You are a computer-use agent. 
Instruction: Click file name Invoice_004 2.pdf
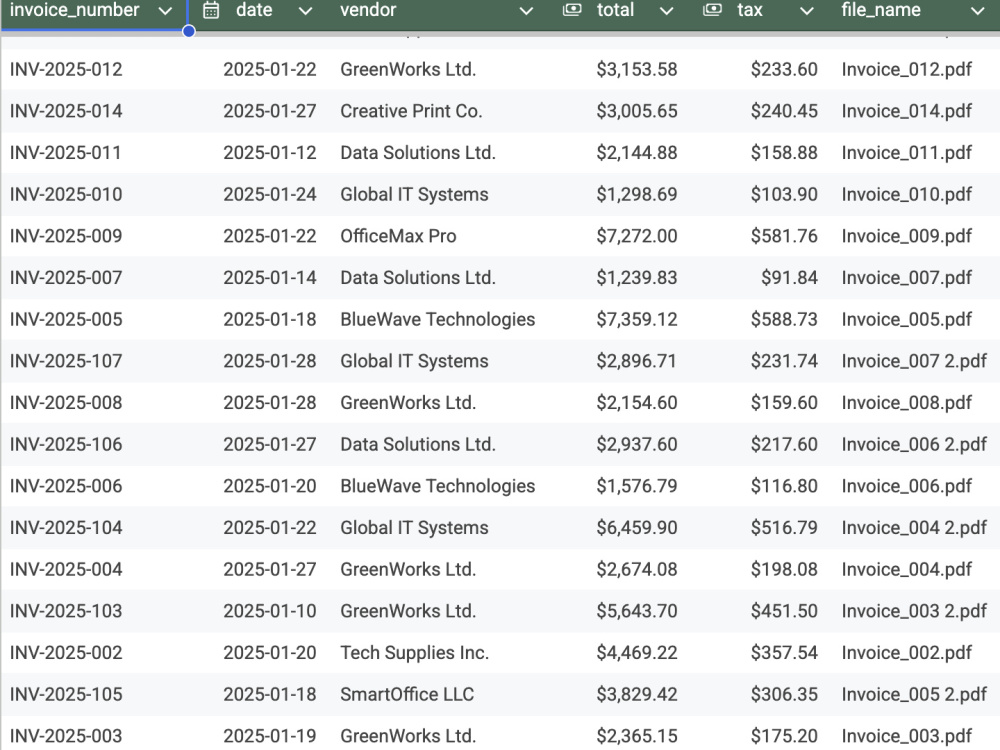[914, 527]
